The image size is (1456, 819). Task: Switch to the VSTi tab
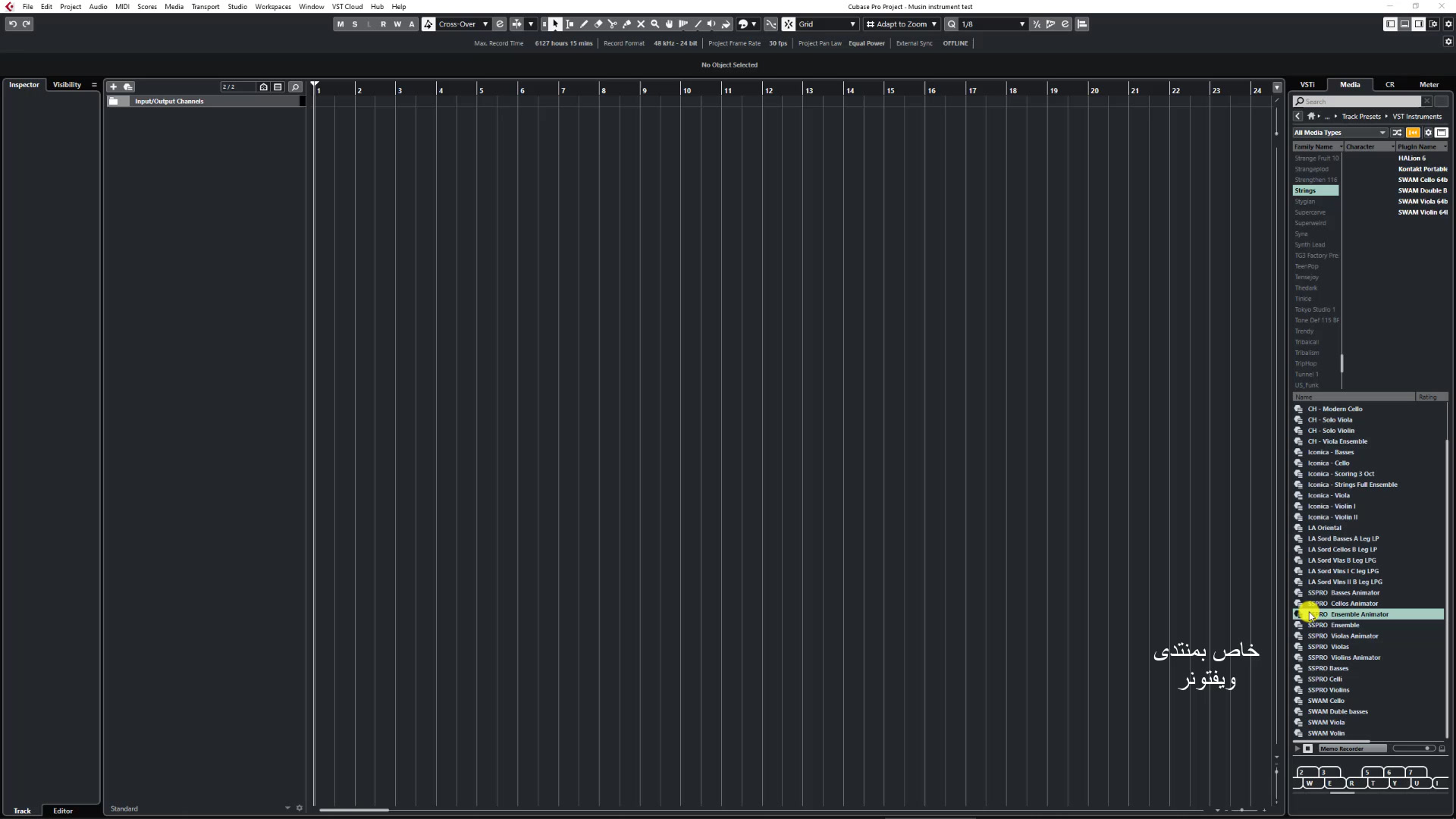pyautogui.click(x=1307, y=85)
